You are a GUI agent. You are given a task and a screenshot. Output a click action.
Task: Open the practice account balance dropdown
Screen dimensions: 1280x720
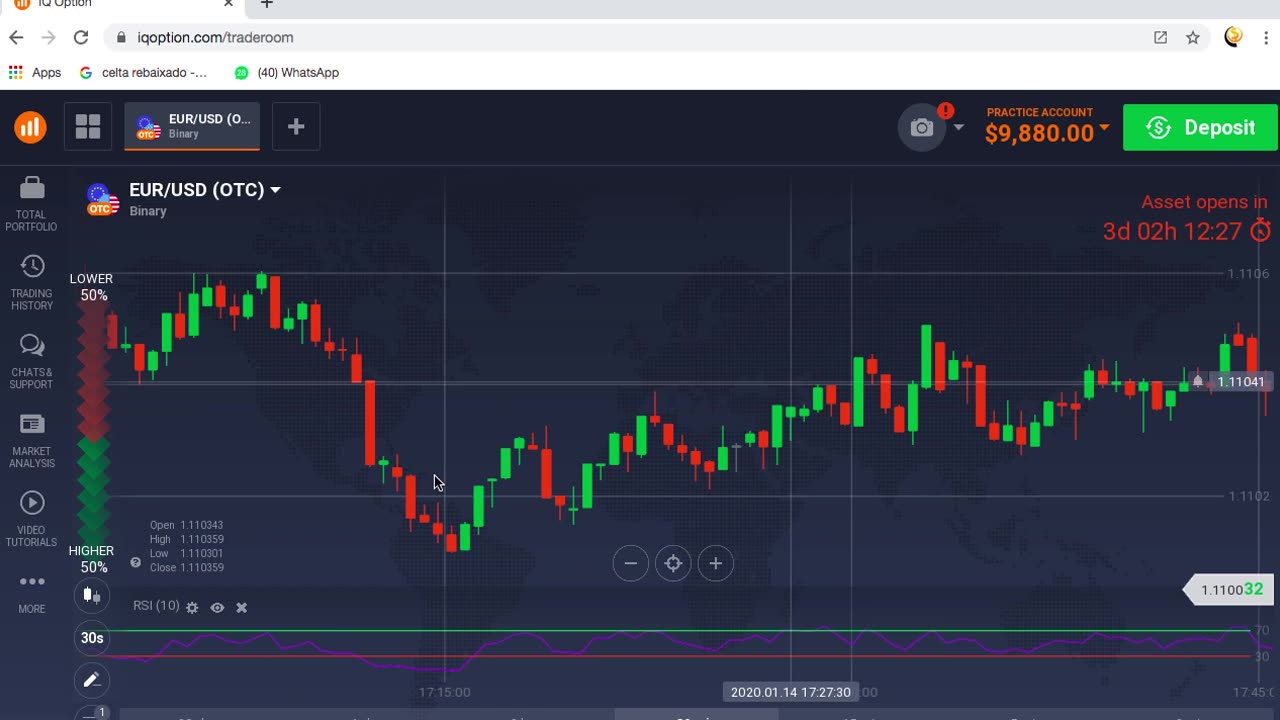1046,126
